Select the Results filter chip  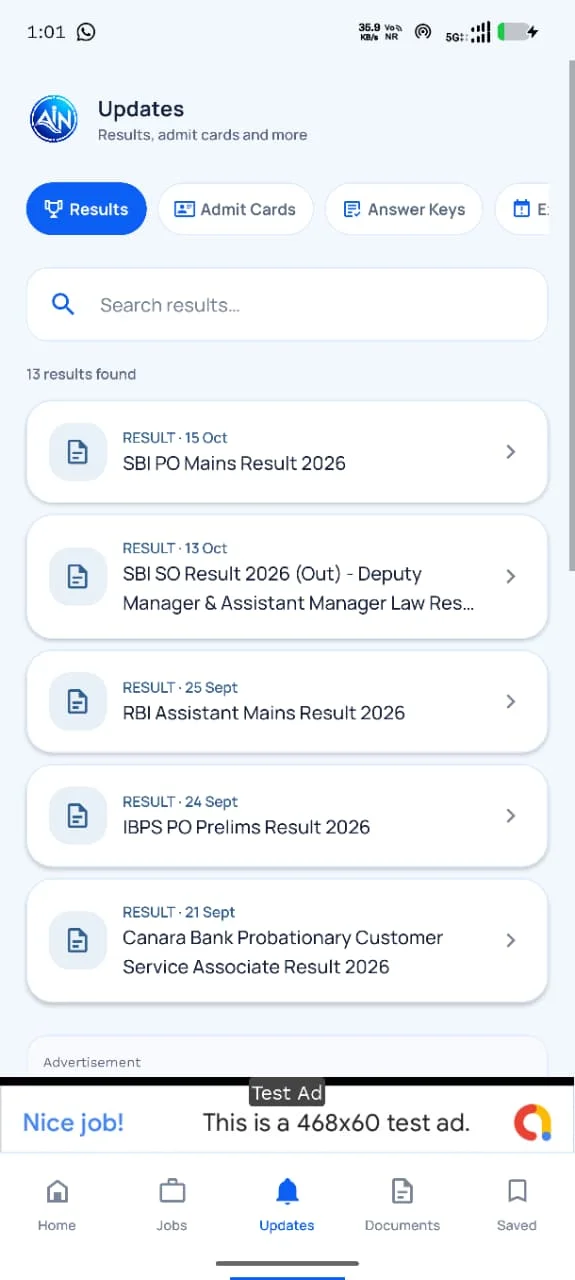[86, 209]
